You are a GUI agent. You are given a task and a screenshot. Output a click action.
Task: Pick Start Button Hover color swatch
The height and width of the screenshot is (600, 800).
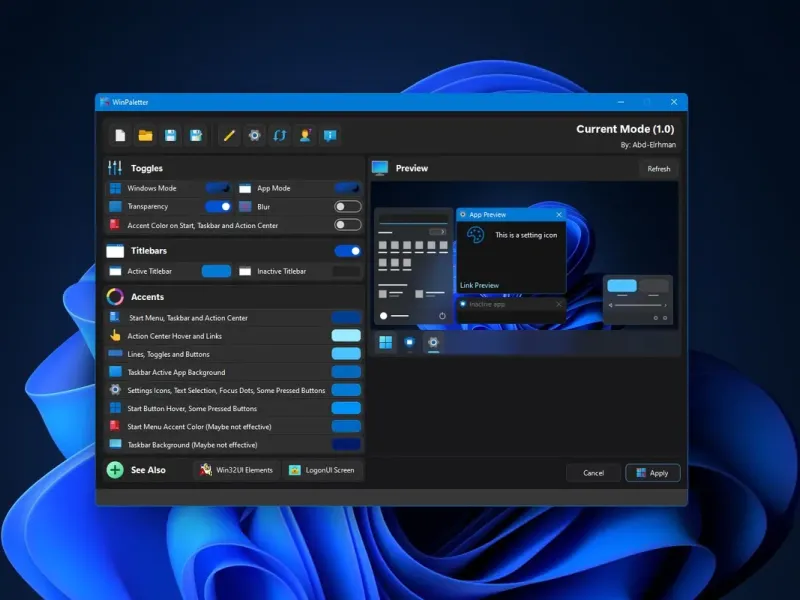[x=346, y=408]
